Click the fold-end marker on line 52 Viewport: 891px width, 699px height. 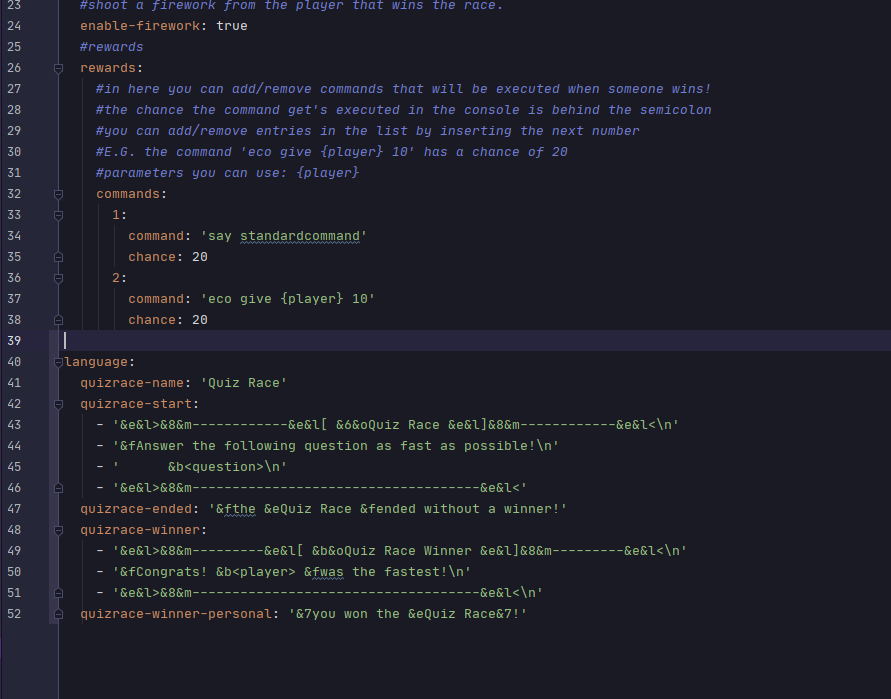click(x=58, y=614)
